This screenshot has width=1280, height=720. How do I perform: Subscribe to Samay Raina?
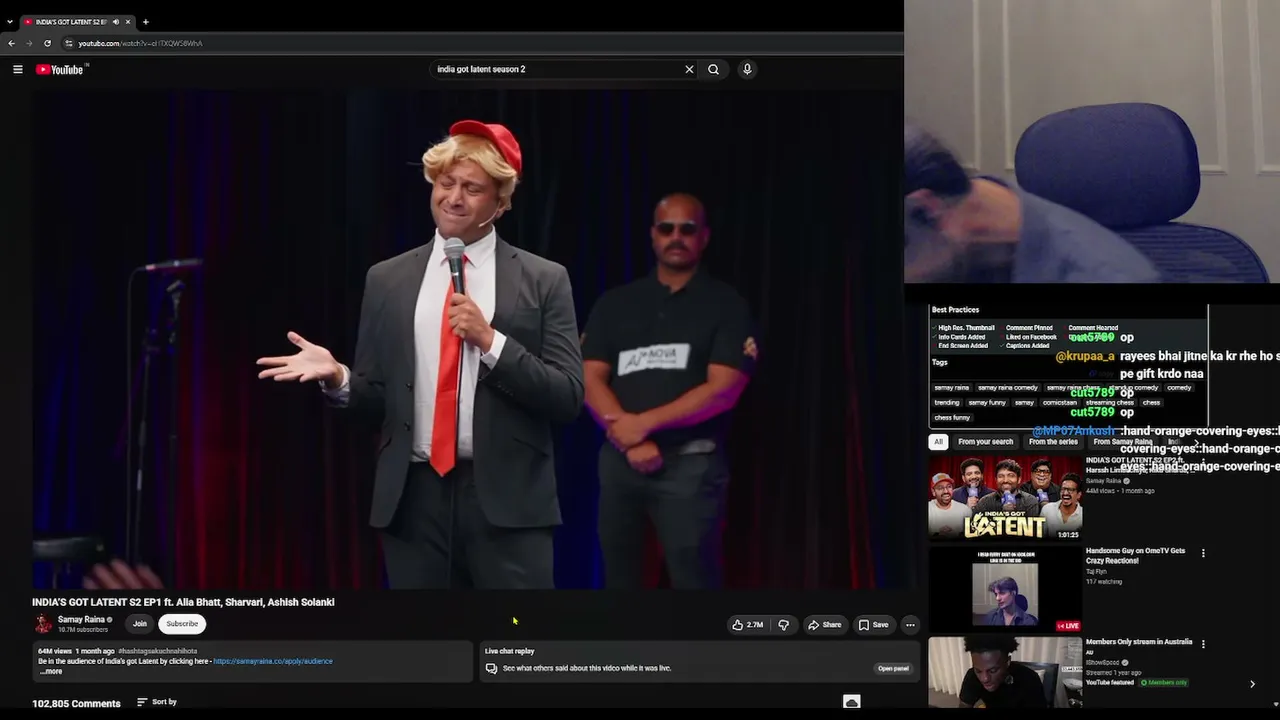[x=182, y=624]
